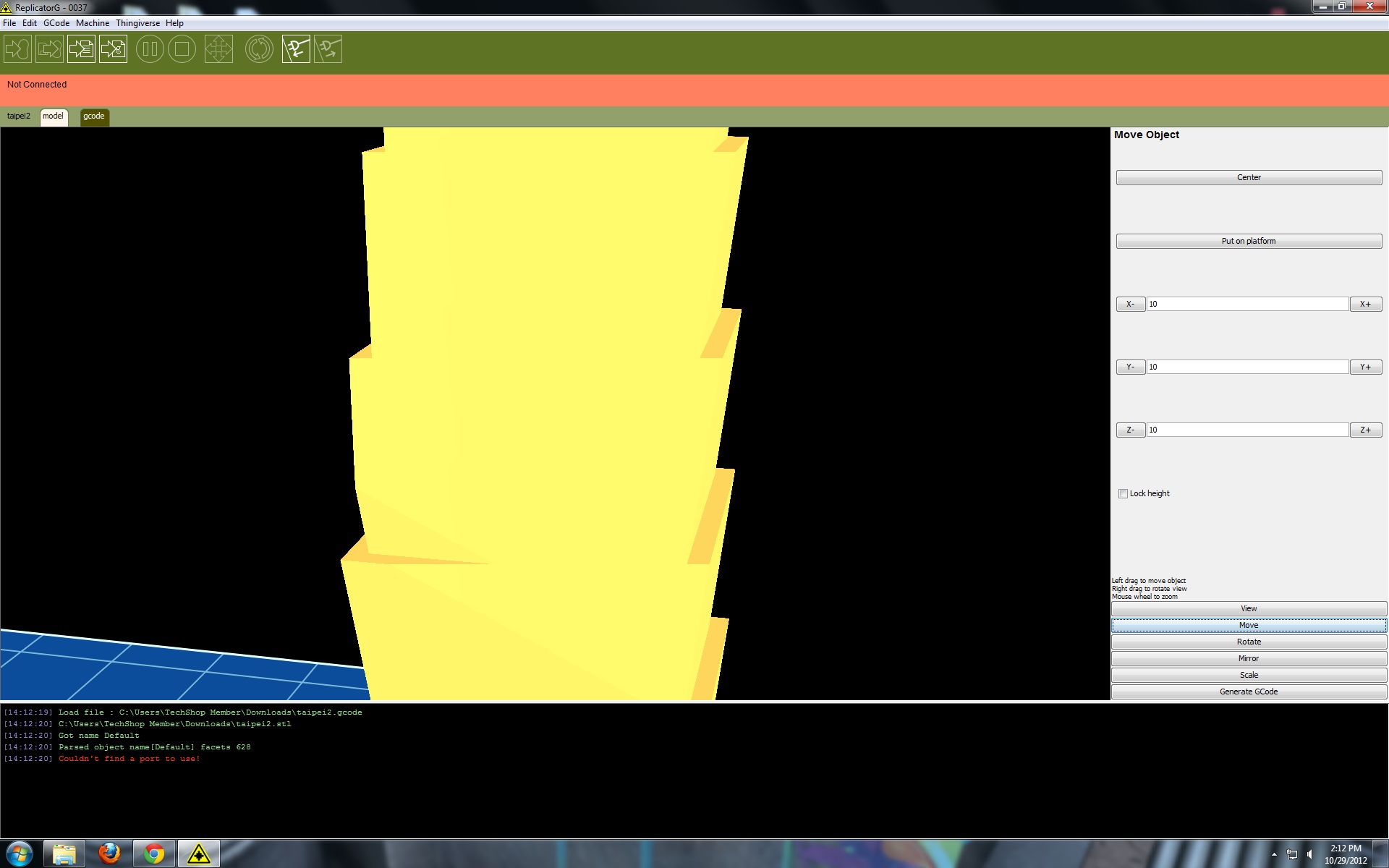Click the Generate GCode toolbar icon
The height and width of the screenshot is (868, 1389).
(x=113, y=49)
